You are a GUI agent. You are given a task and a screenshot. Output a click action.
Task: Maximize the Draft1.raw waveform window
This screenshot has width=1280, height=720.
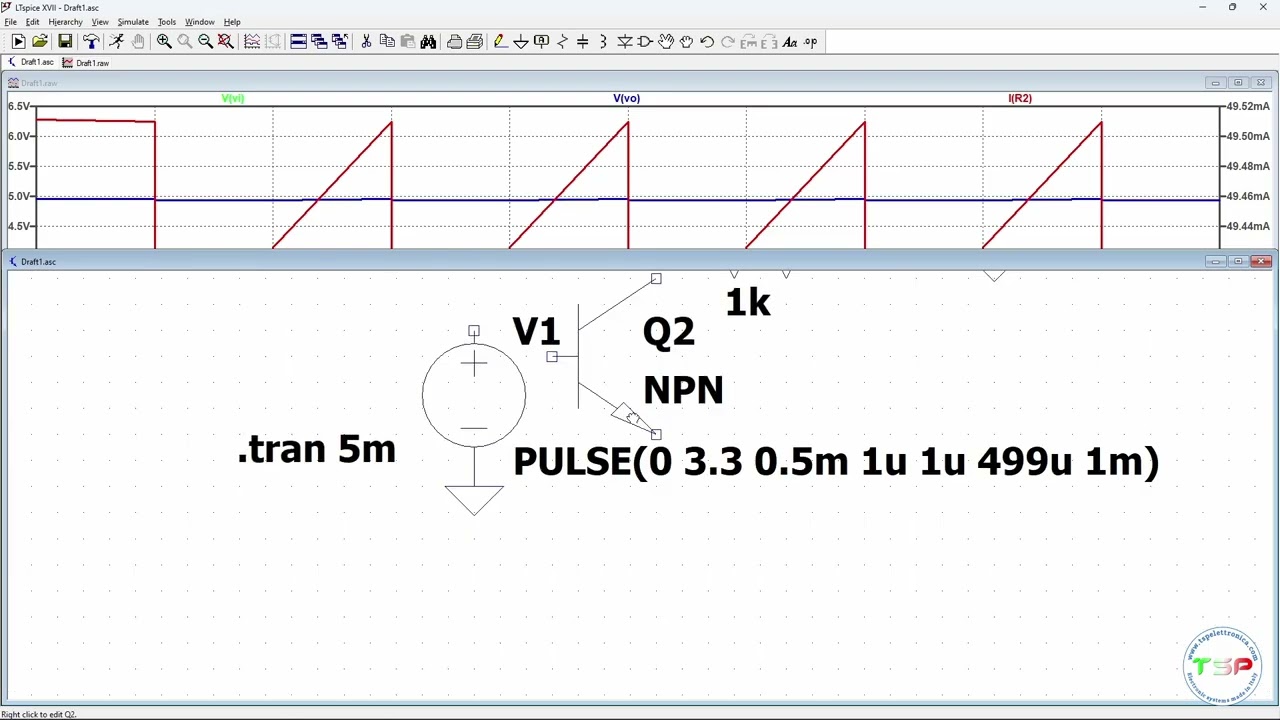1238,83
